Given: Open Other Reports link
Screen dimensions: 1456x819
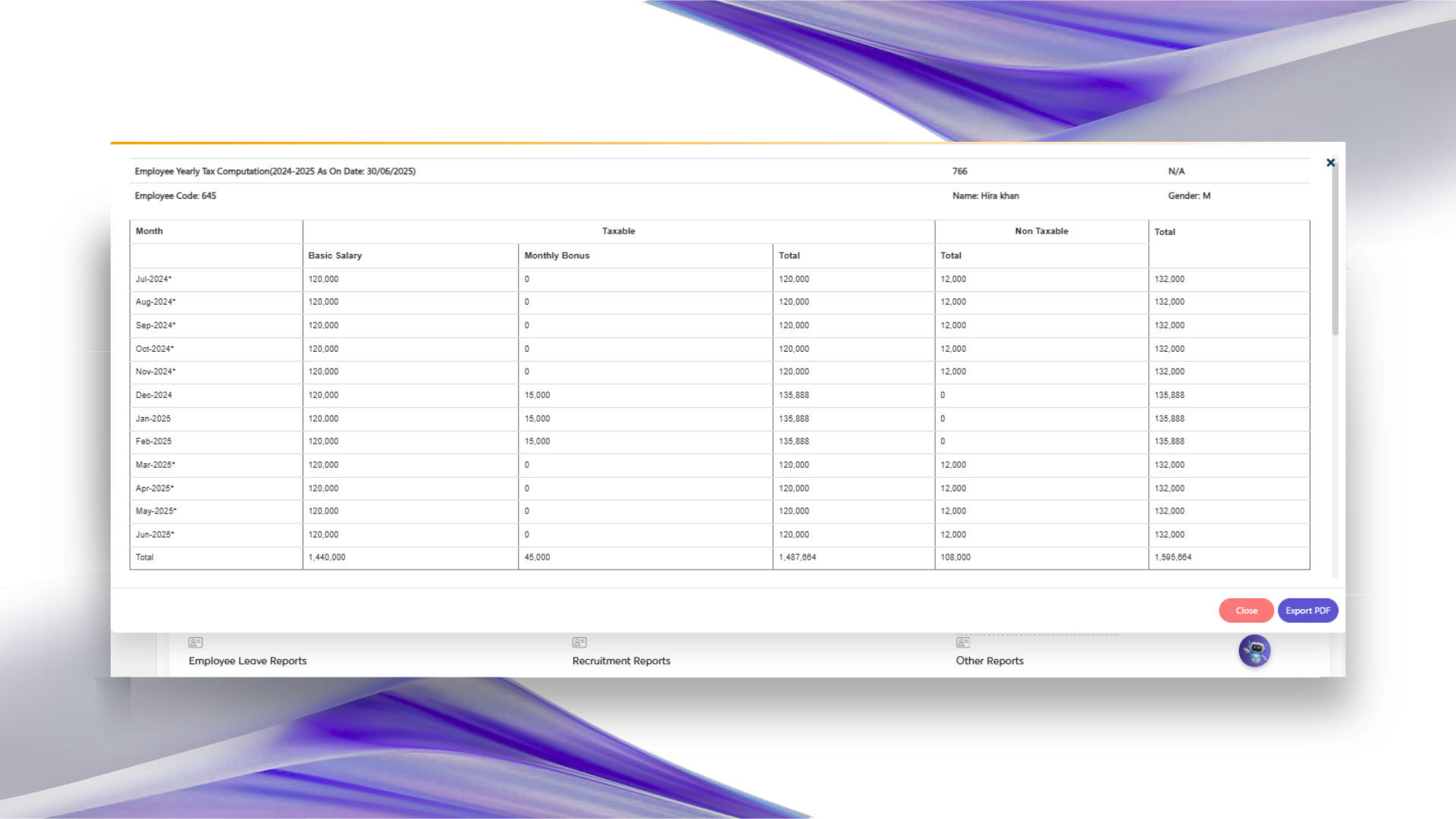Looking at the screenshot, I should [x=989, y=661].
